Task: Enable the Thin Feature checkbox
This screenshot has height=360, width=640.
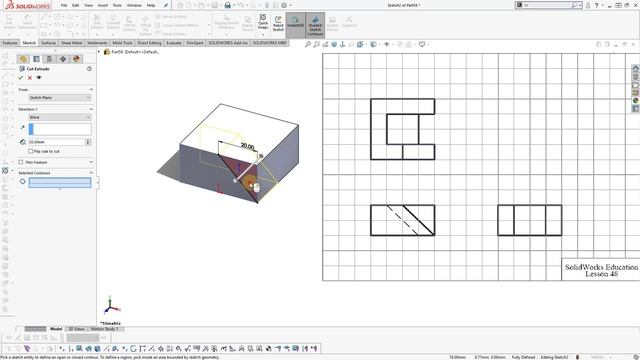Action: coord(21,162)
